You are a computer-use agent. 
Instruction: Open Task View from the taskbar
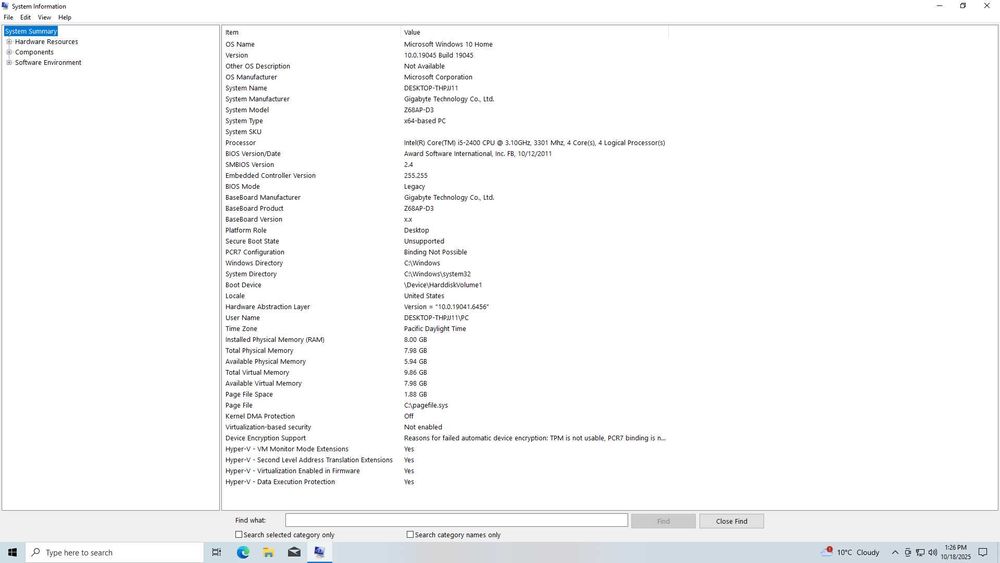click(x=217, y=552)
